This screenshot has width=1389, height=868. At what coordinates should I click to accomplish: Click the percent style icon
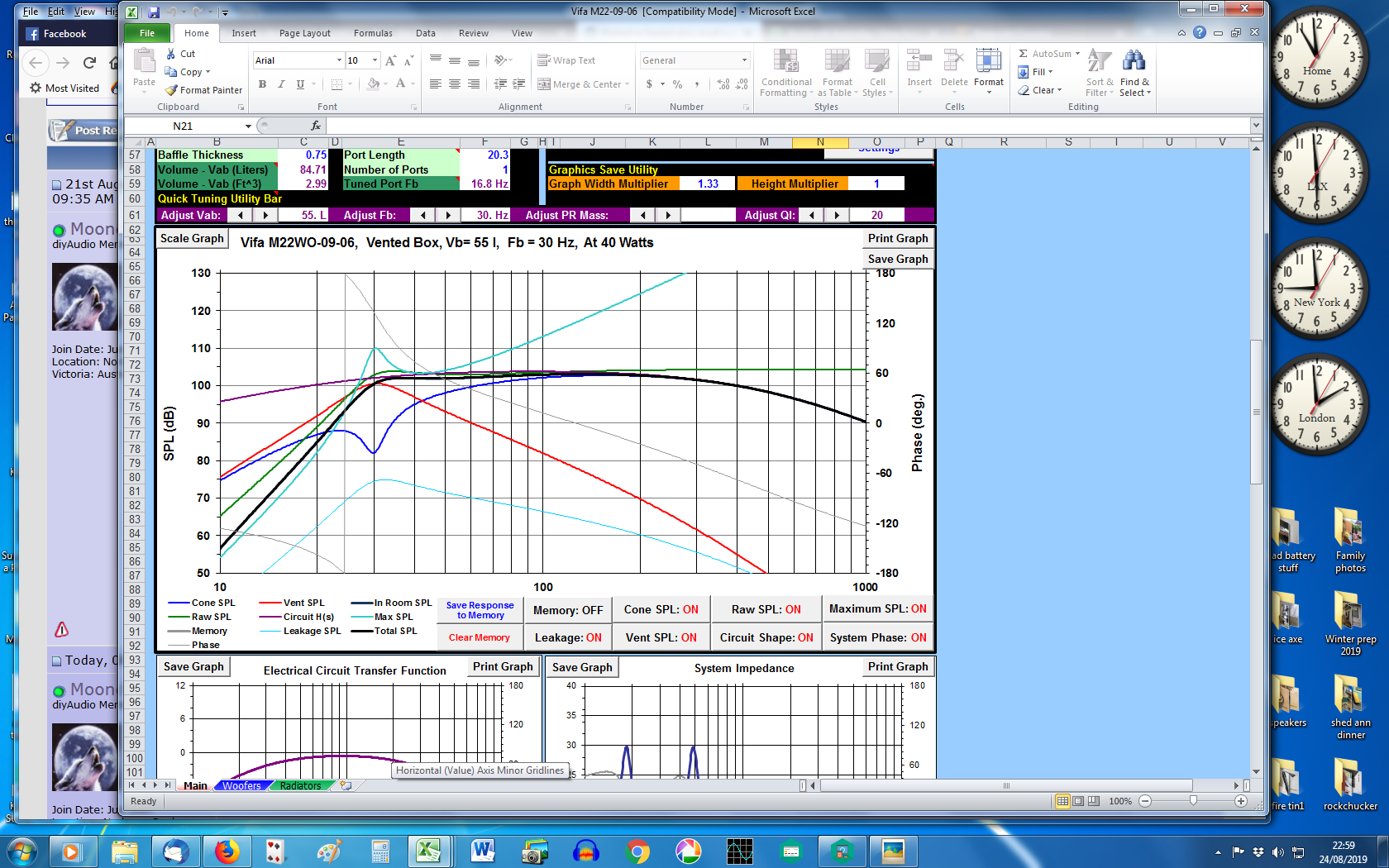pos(677,83)
